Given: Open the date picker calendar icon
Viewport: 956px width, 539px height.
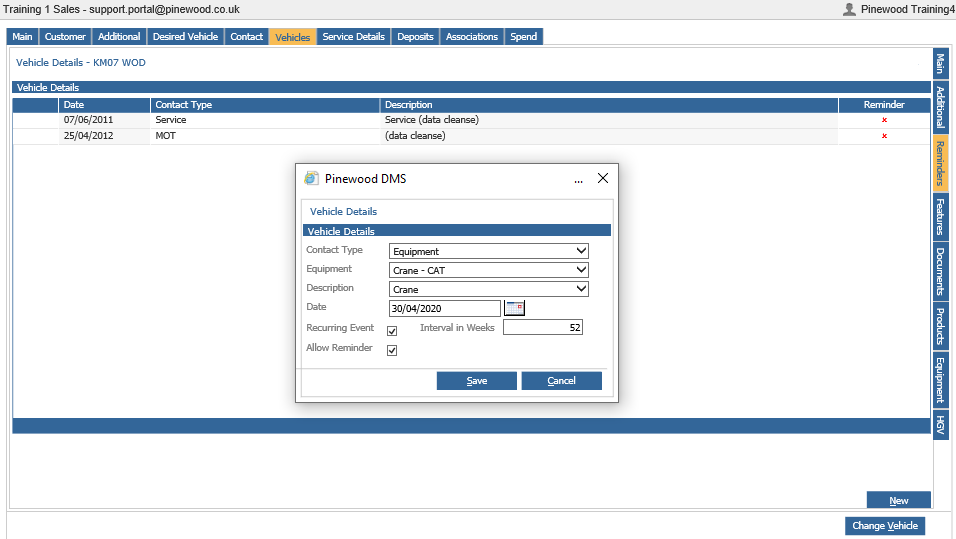Looking at the screenshot, I should 515,308.
